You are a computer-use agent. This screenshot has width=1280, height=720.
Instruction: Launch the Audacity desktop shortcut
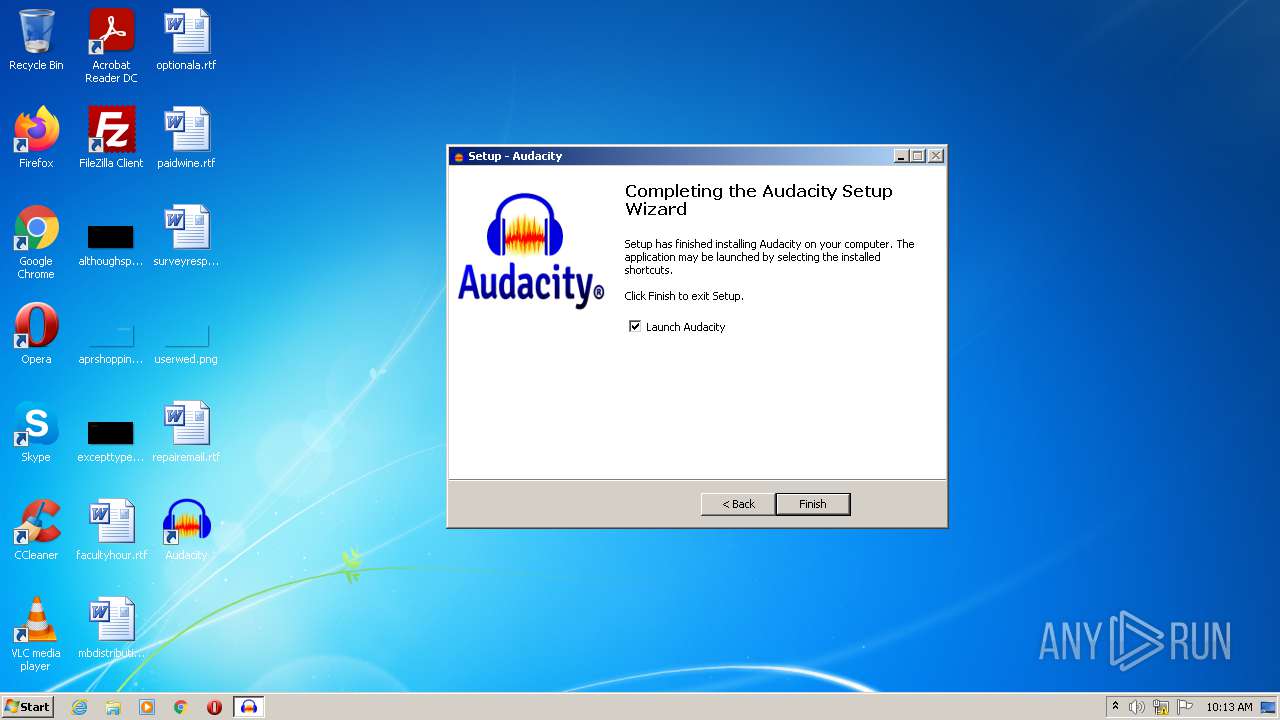186,531
